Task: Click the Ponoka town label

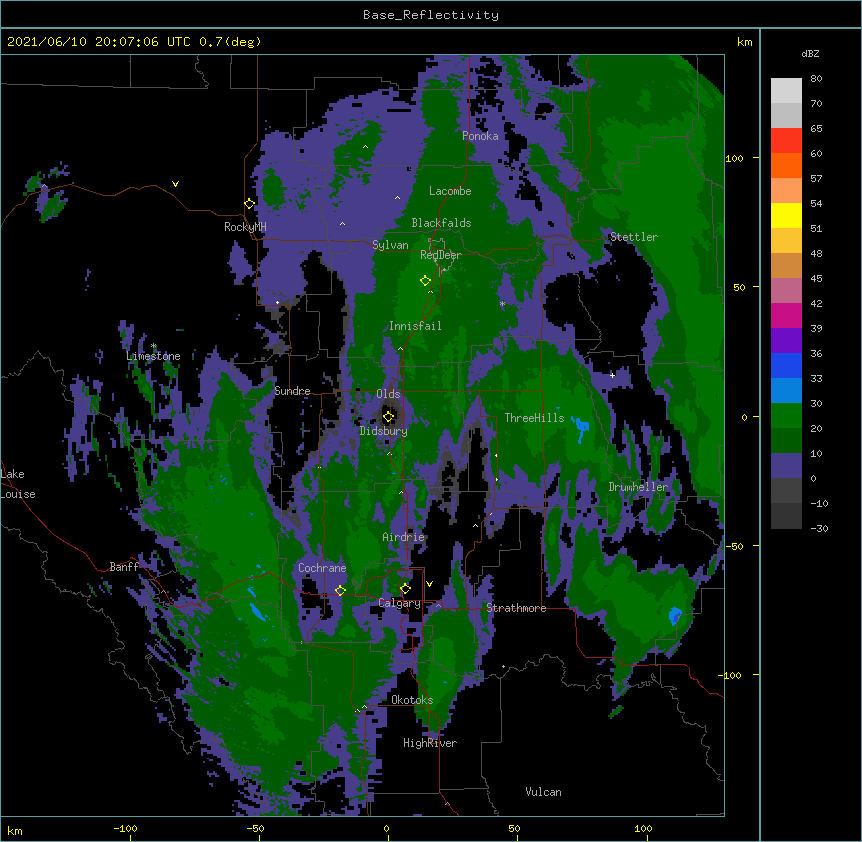Action: 480,136
